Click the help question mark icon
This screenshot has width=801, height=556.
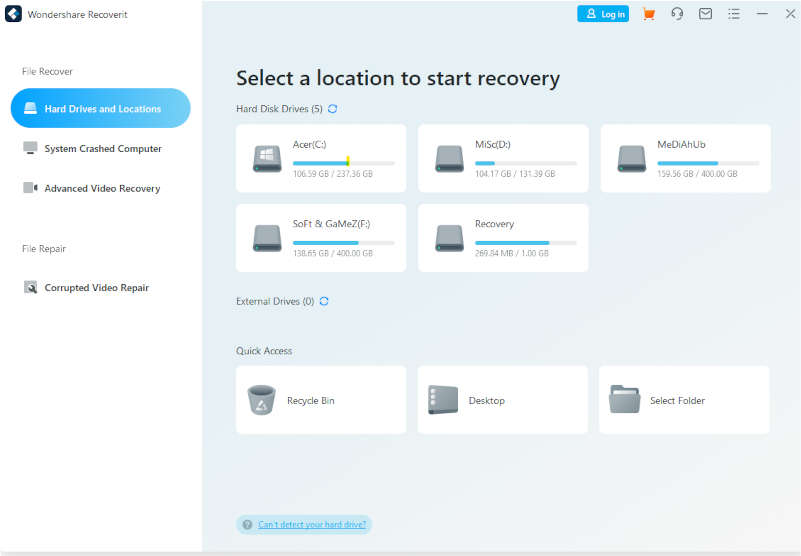(246, 524)
